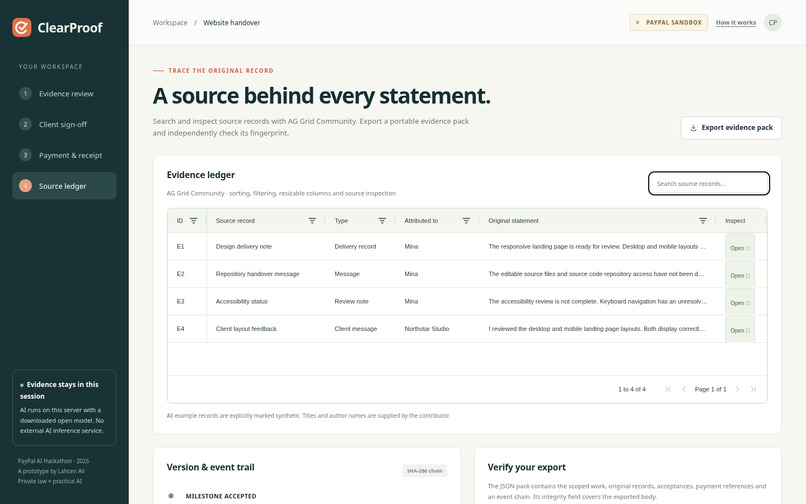Screen dimensions: 806x504
Task: Open the Source record column filter menu
Action: click(312, 221)
